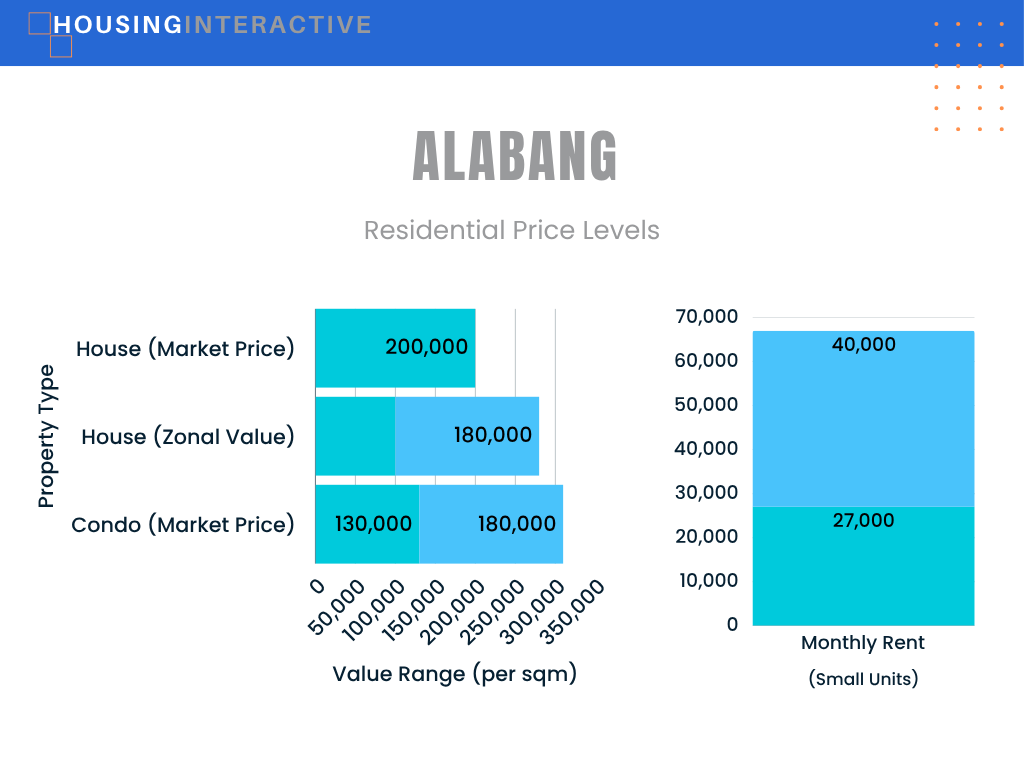Click the orange dot grid decoration
Image resolution: width=1024 pixels, height=768 pixels.
969,76
